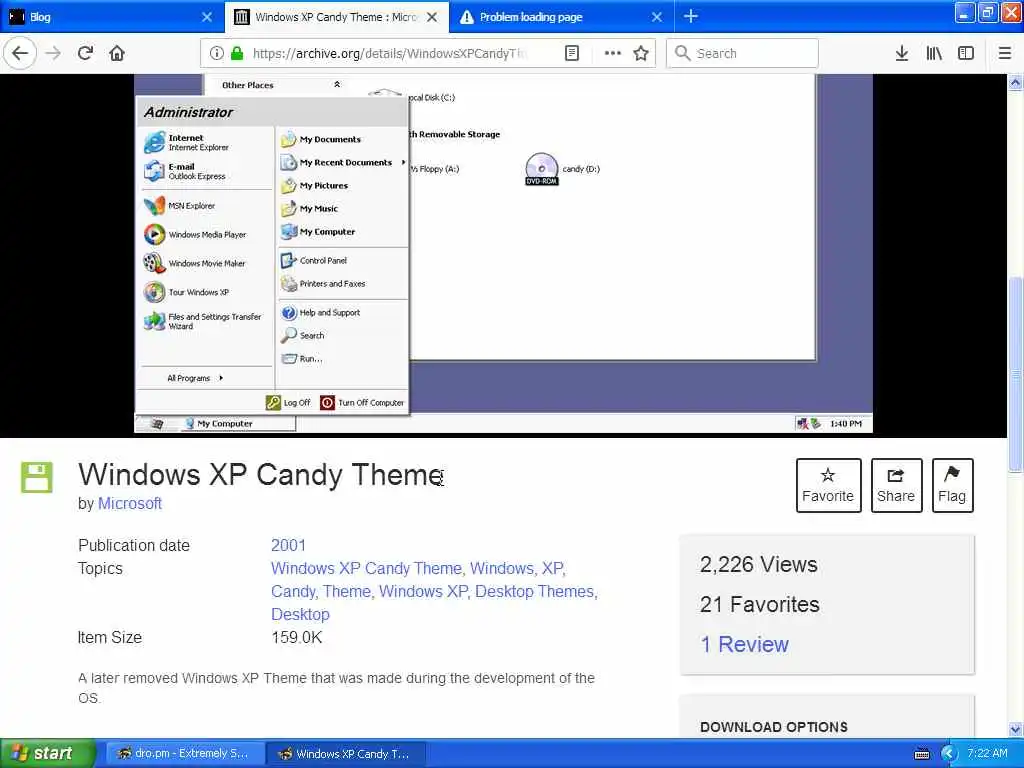Click the green secure connection padlock
The image size is (1024, 768).
click(237, 53)
